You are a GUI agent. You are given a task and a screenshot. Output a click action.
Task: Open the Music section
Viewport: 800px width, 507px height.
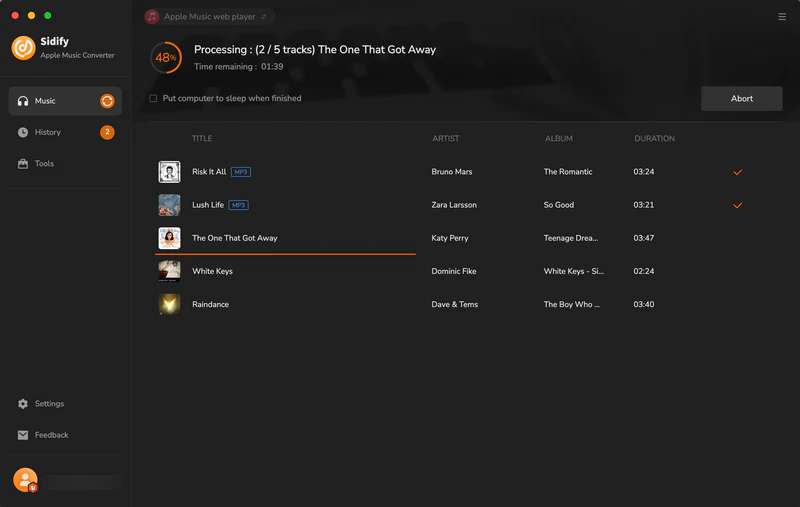click(65, 101)
